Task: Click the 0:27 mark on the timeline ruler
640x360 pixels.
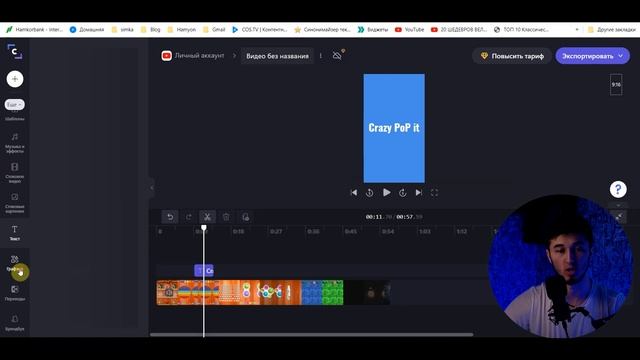Action: coord(276,231)
